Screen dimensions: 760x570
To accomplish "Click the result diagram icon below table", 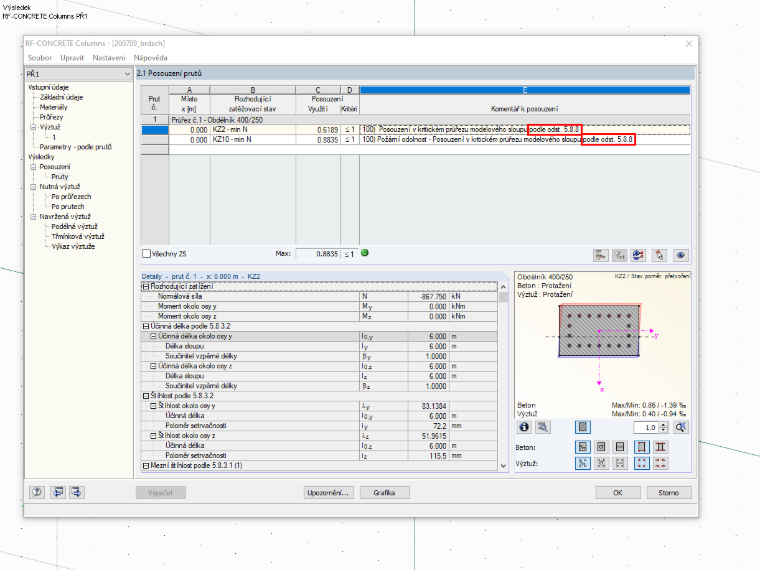I will pyautogui.click(x=601, y=255).
